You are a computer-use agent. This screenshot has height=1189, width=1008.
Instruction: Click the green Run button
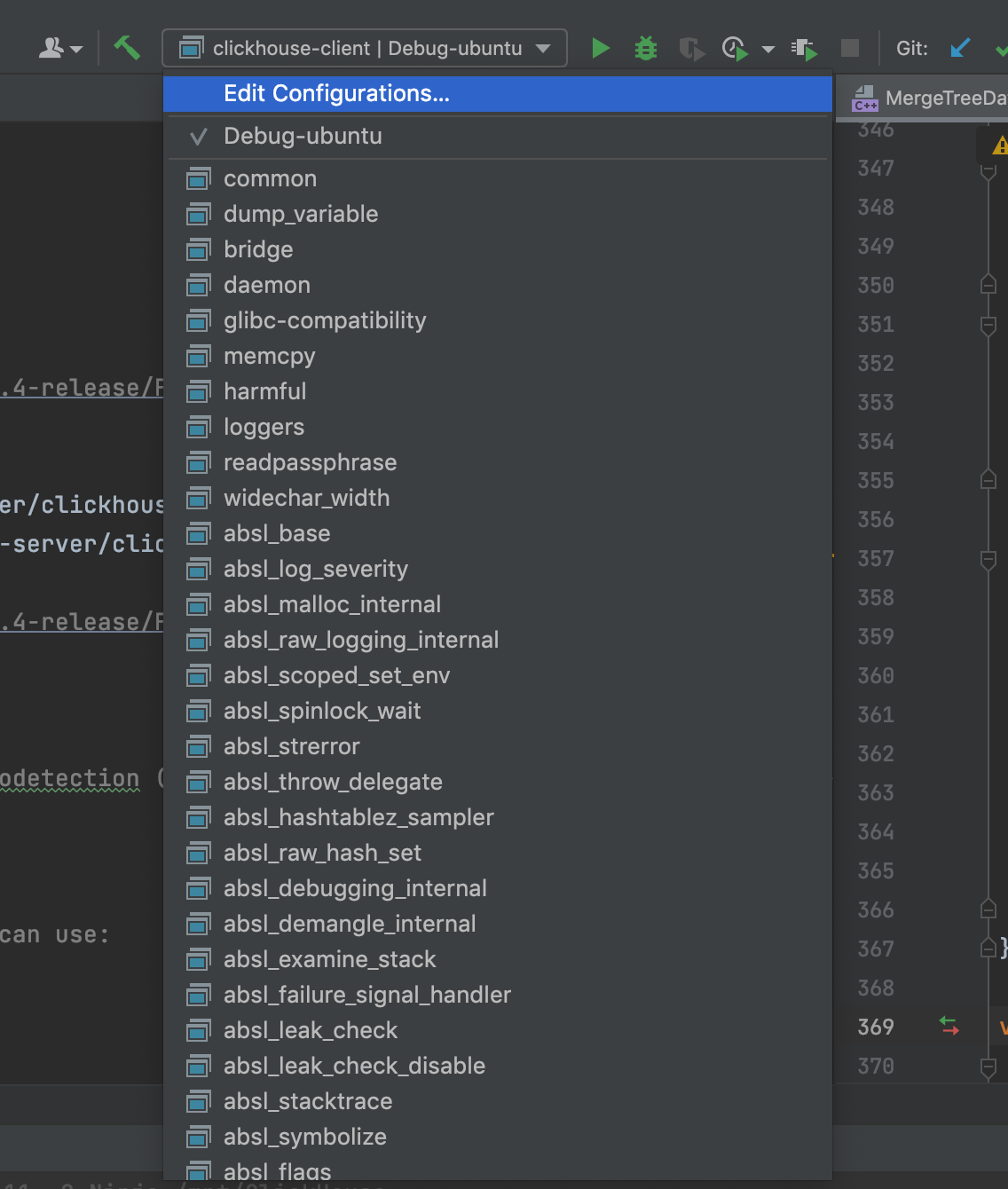coord(601,48)
